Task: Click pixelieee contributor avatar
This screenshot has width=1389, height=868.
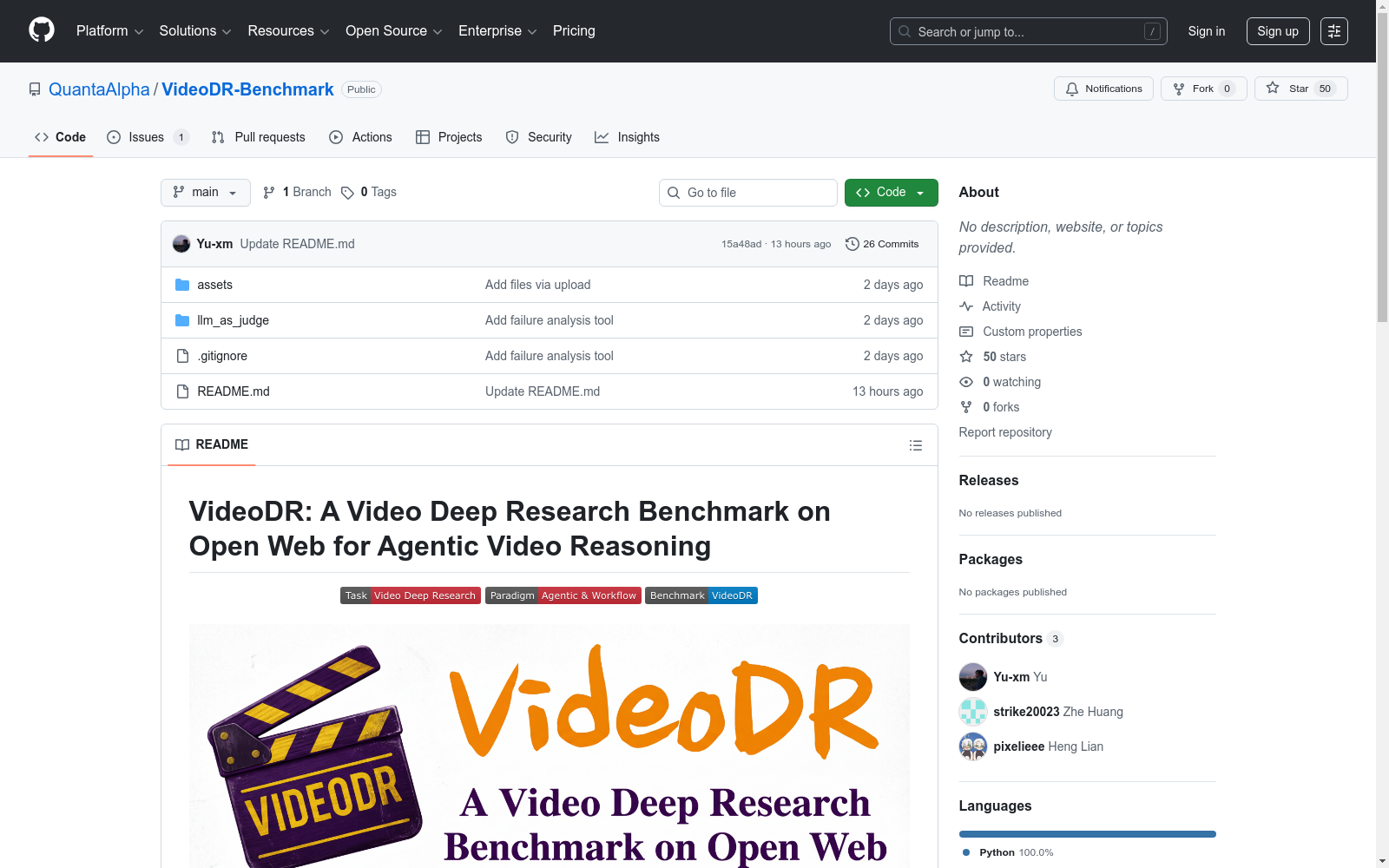Action: pyautogui.click(x=973, y=746)
